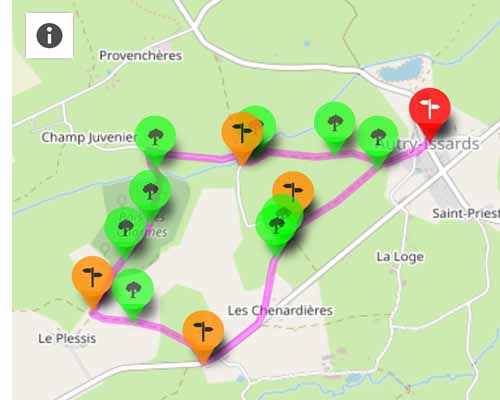Click the Provenchères place label
This screenshot has width=500, height=400.
pos(141,55)
